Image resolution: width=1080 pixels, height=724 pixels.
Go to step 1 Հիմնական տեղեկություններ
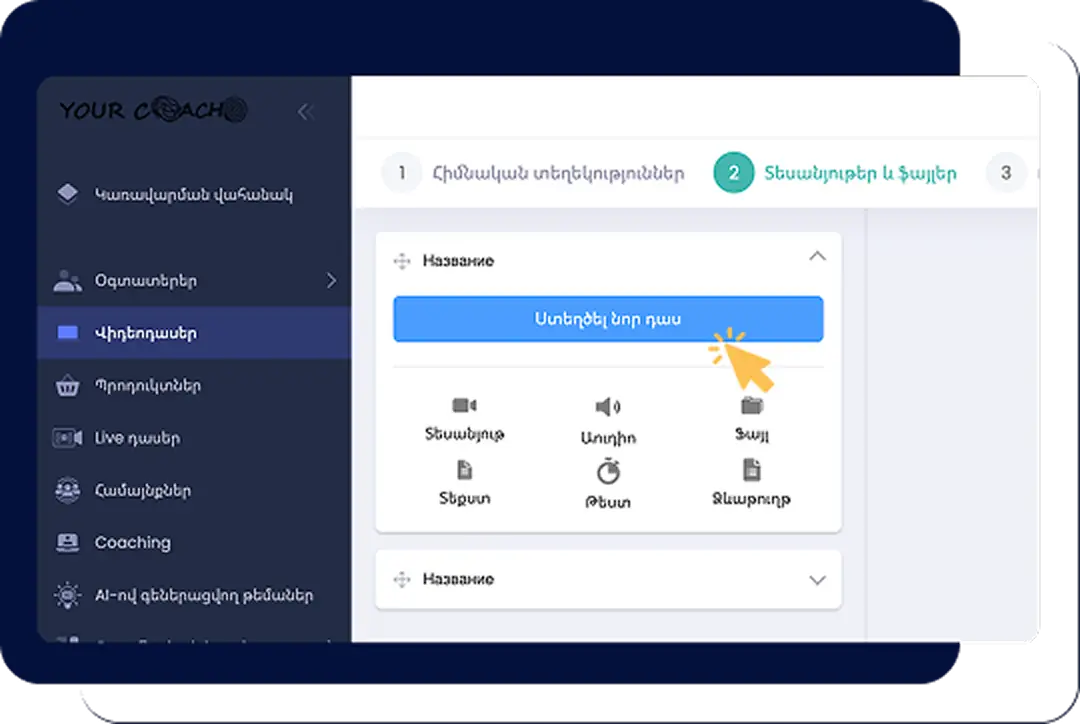point(533,172)
